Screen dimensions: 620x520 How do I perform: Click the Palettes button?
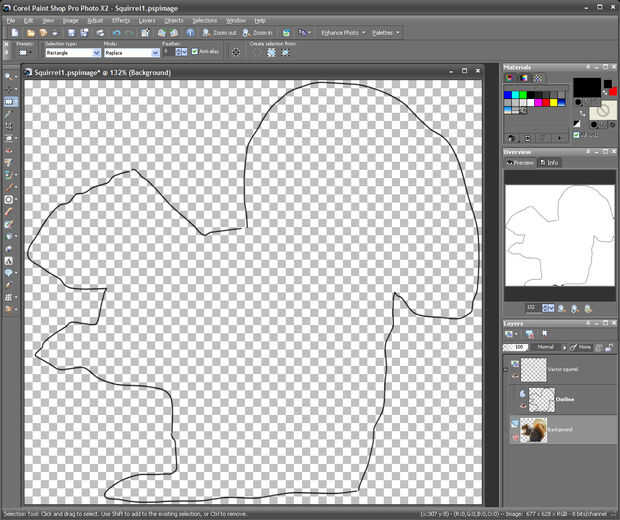click(x=385, y=33)
